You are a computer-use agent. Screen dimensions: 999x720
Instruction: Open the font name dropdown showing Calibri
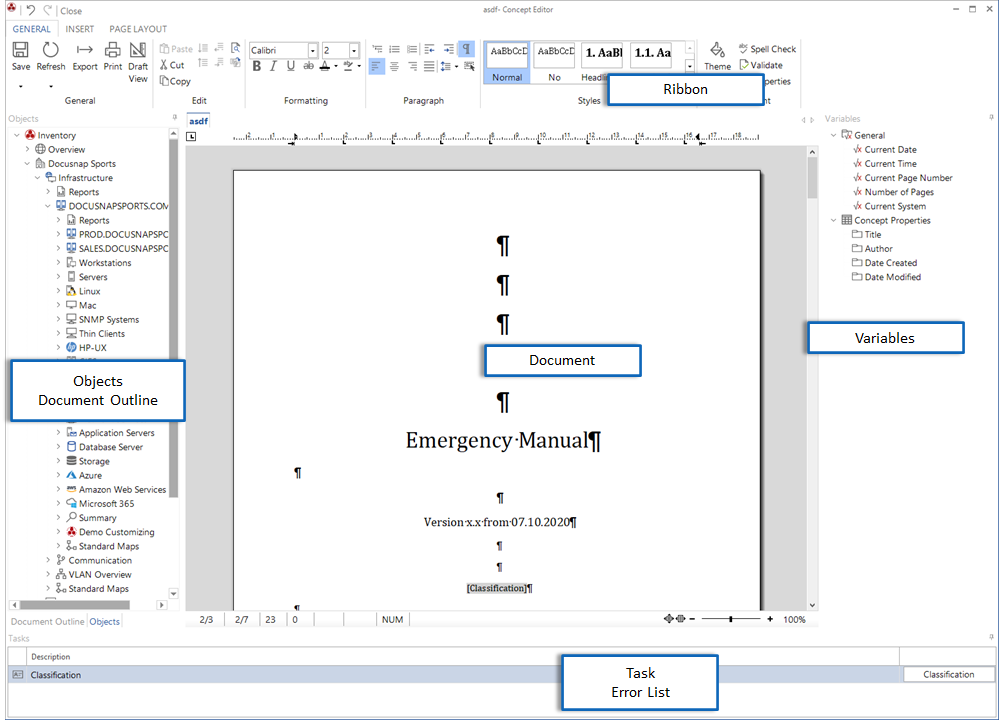312,50
